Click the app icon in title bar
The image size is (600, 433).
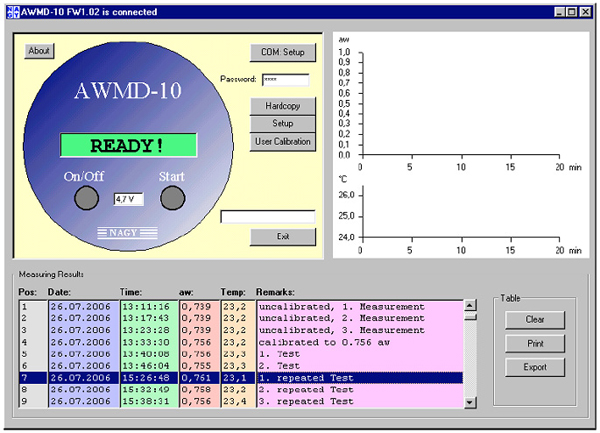(13, 12)
